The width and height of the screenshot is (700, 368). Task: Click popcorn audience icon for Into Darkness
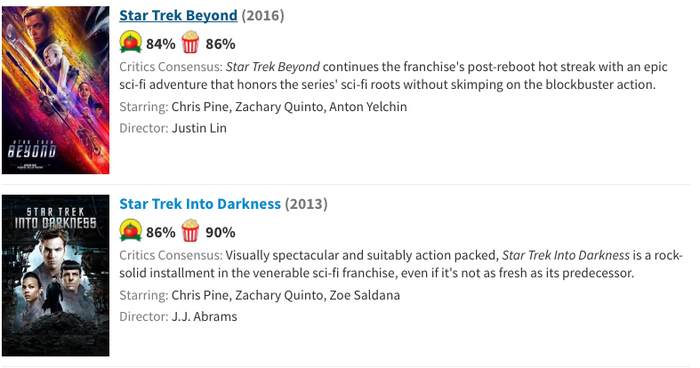(x=190, y=231)
